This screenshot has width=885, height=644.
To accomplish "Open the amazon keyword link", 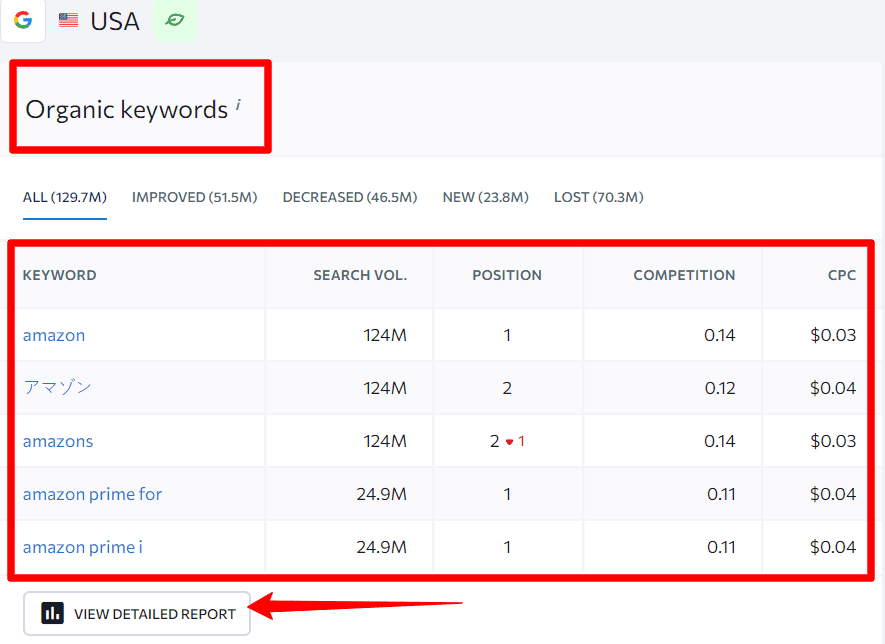I will click(x=54, y=335).
